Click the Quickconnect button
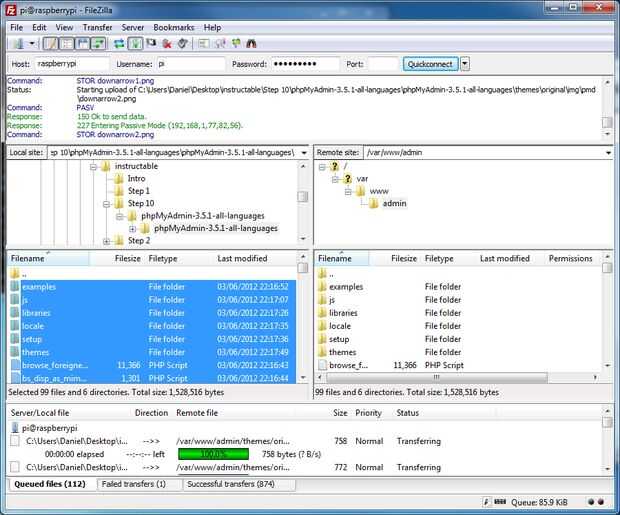 click(x=430, y=64)
